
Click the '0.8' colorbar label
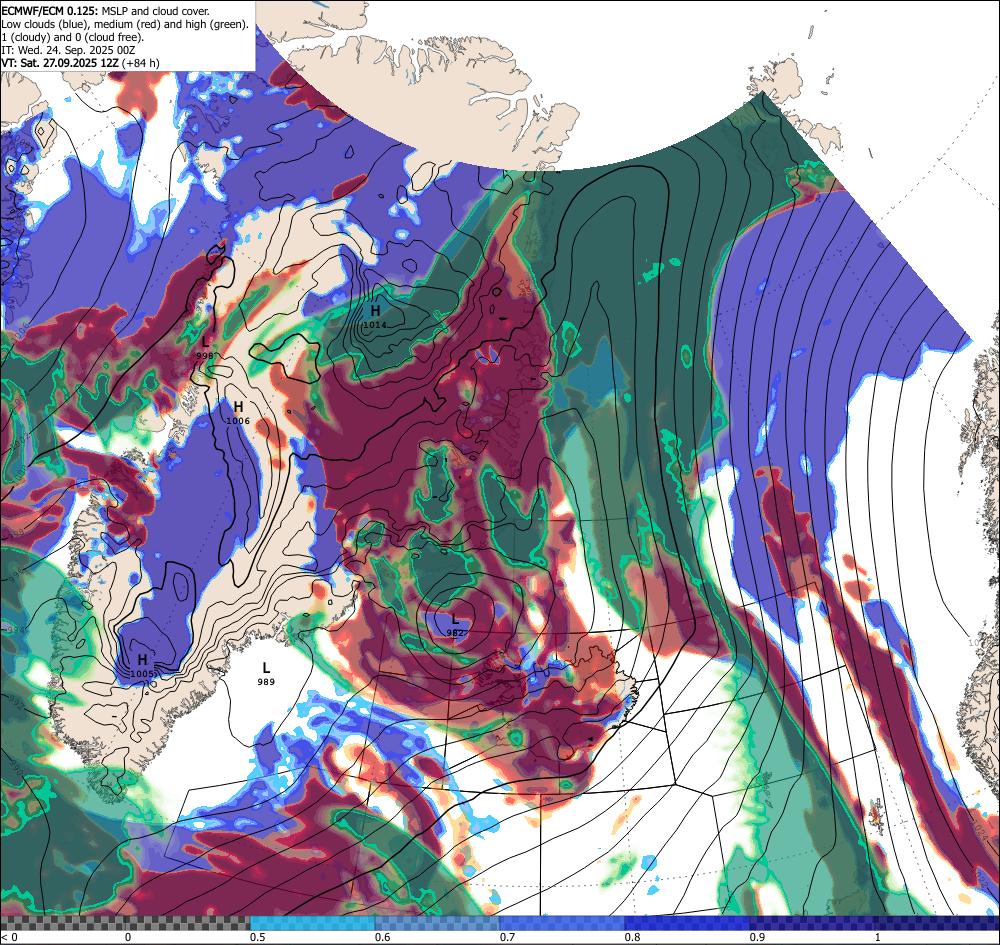633,937
